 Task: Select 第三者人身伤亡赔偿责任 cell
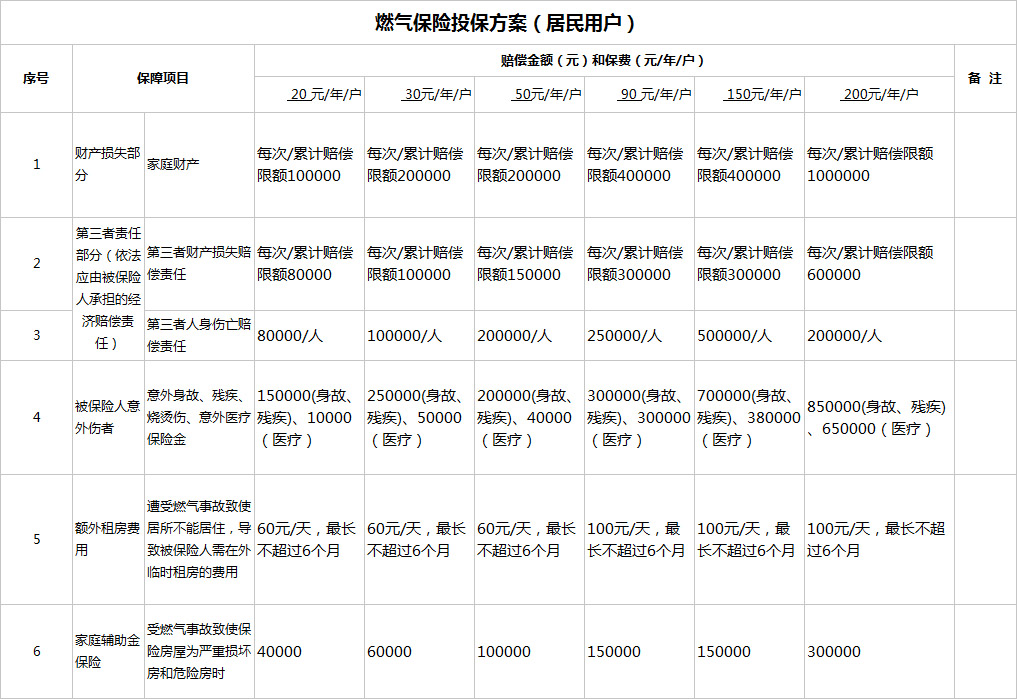tap(199, 335)
